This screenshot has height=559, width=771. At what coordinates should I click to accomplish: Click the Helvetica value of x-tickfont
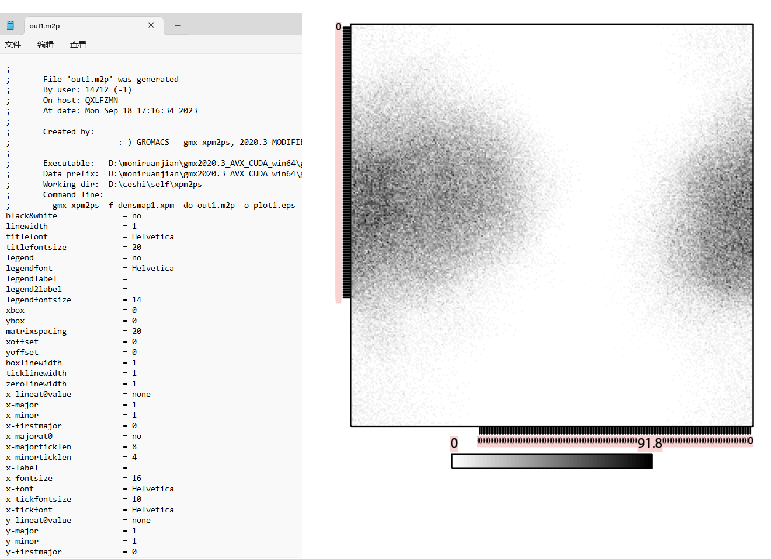[x=152, y=510]
